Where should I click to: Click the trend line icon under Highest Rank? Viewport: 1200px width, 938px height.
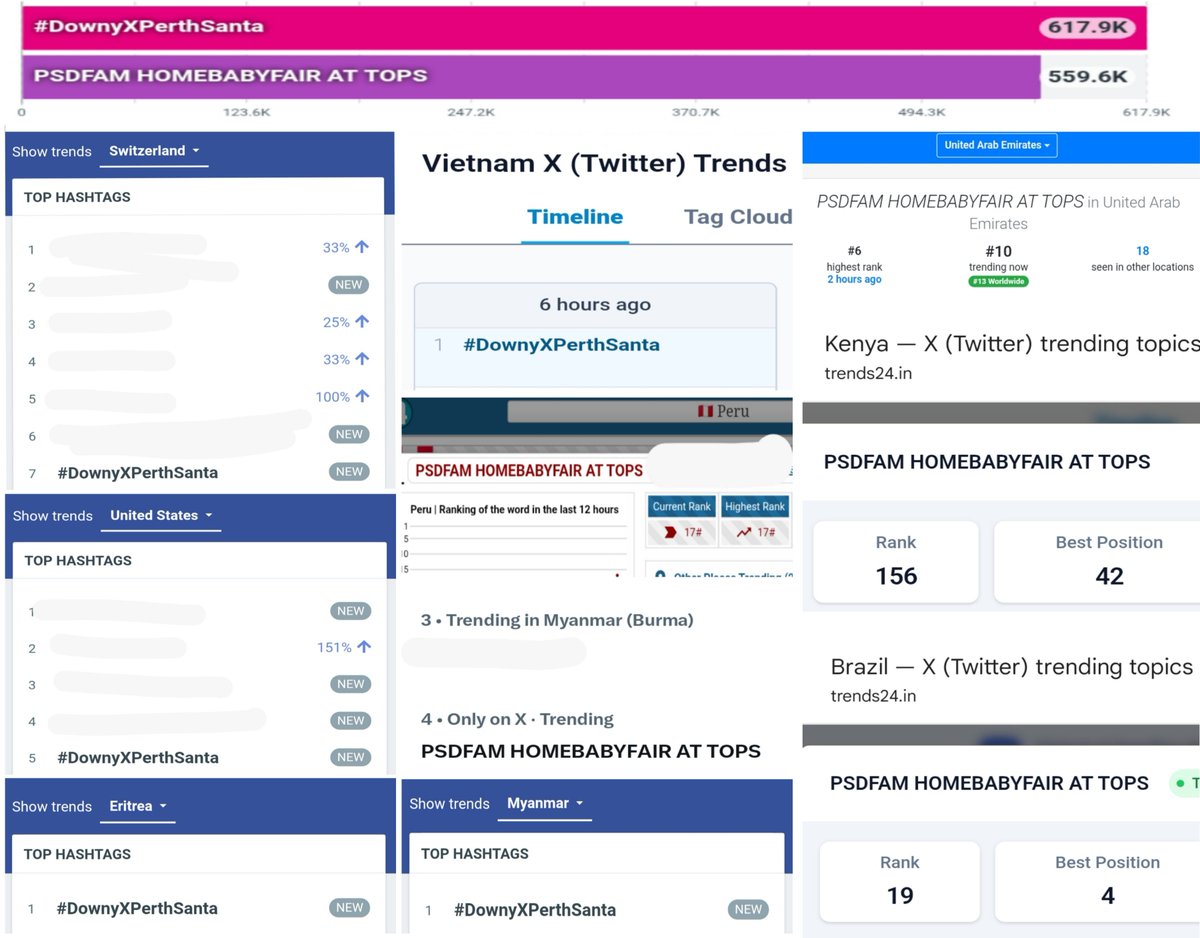coord(743,532)
